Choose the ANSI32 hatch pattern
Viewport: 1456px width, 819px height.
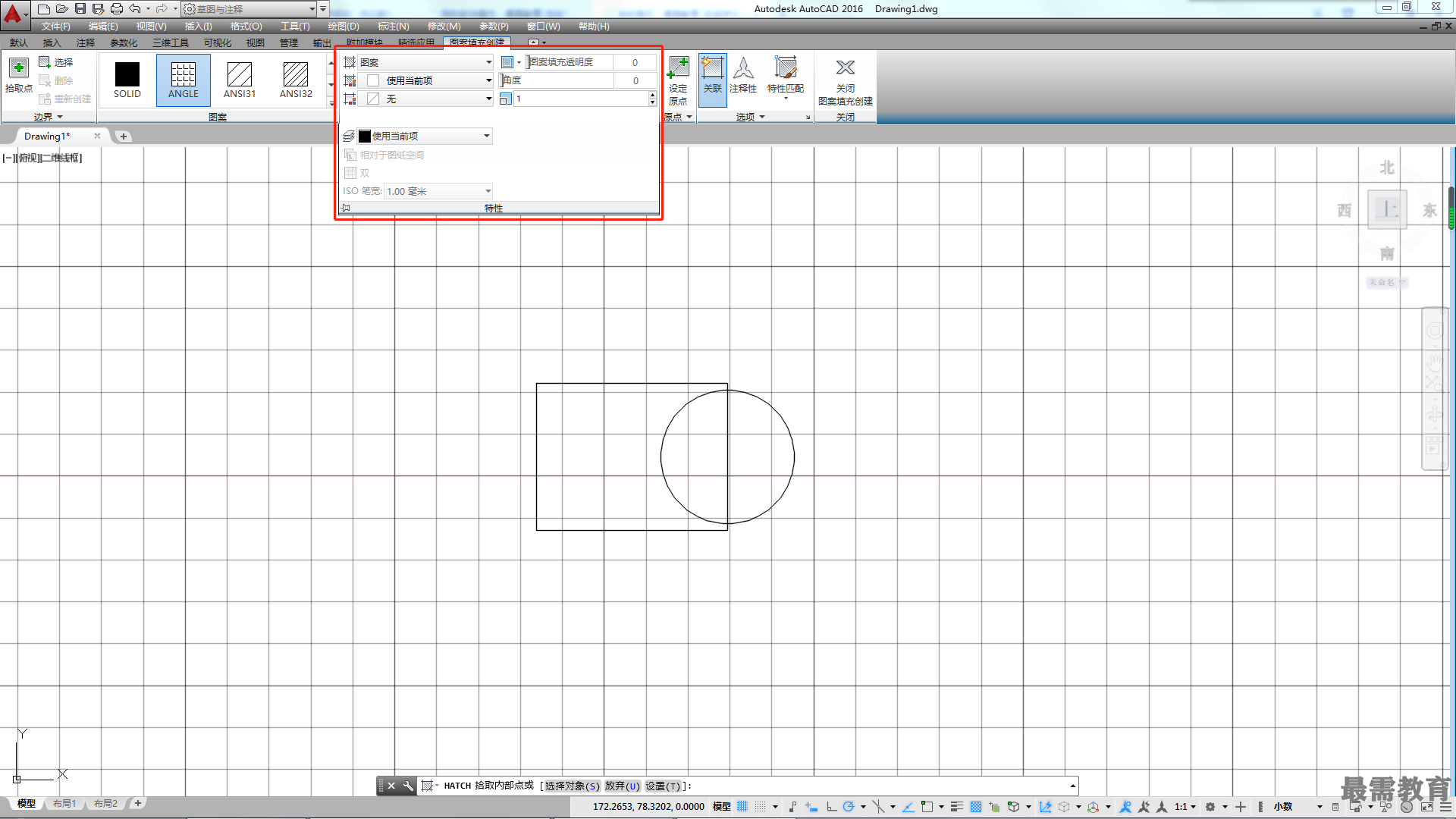[296, 80]
